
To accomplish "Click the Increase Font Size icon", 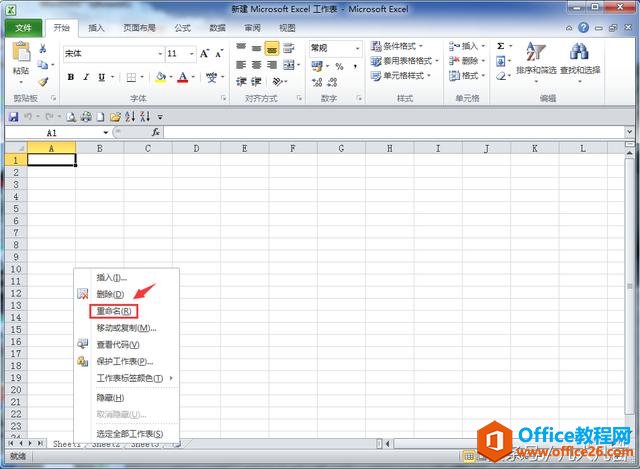I will click(x=204, y=53).
